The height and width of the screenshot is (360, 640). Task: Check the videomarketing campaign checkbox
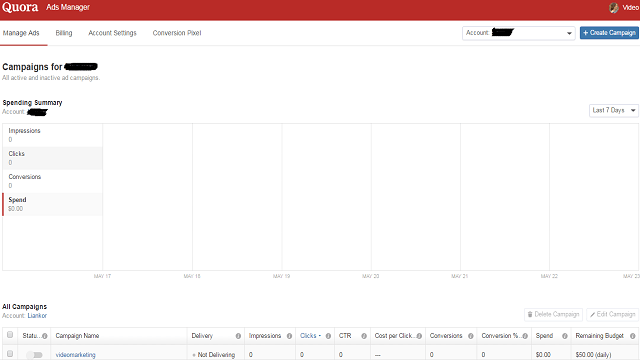tap(10, 354)
